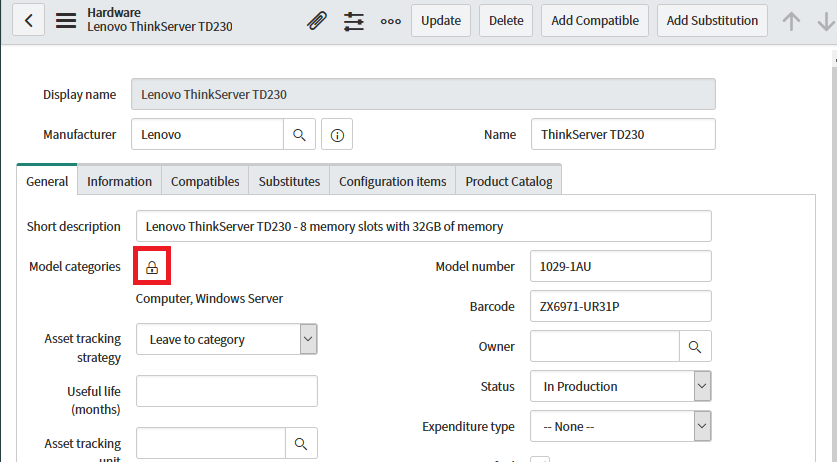Go to previous record with up arrow

(x=791, y=21)
